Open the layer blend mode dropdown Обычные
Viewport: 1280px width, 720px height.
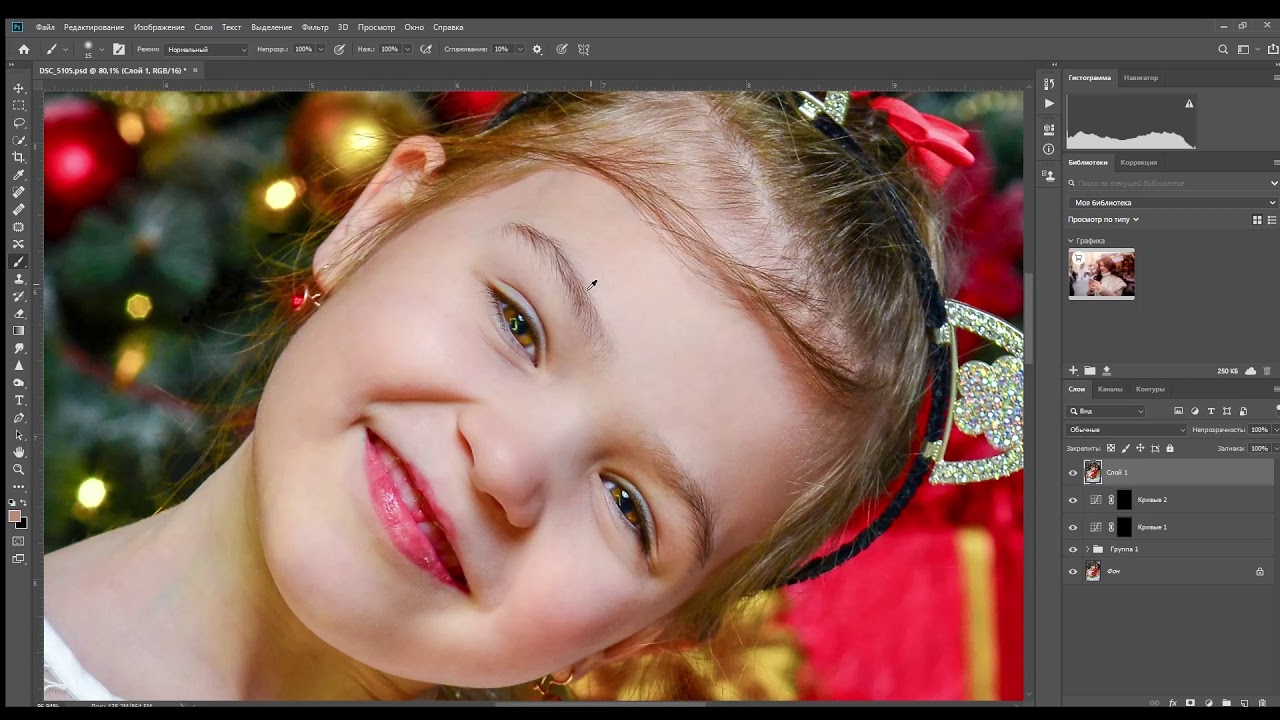[x=1126, y=430]
